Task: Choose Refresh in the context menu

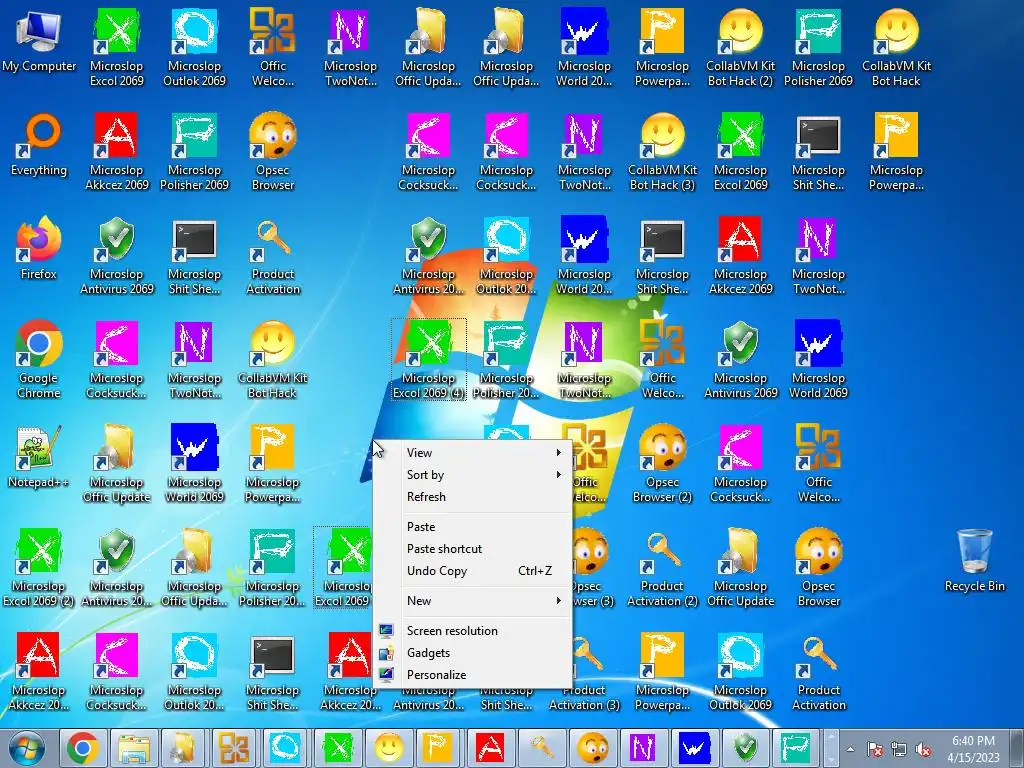Action: pyautogui.click(x=473, y=497)
